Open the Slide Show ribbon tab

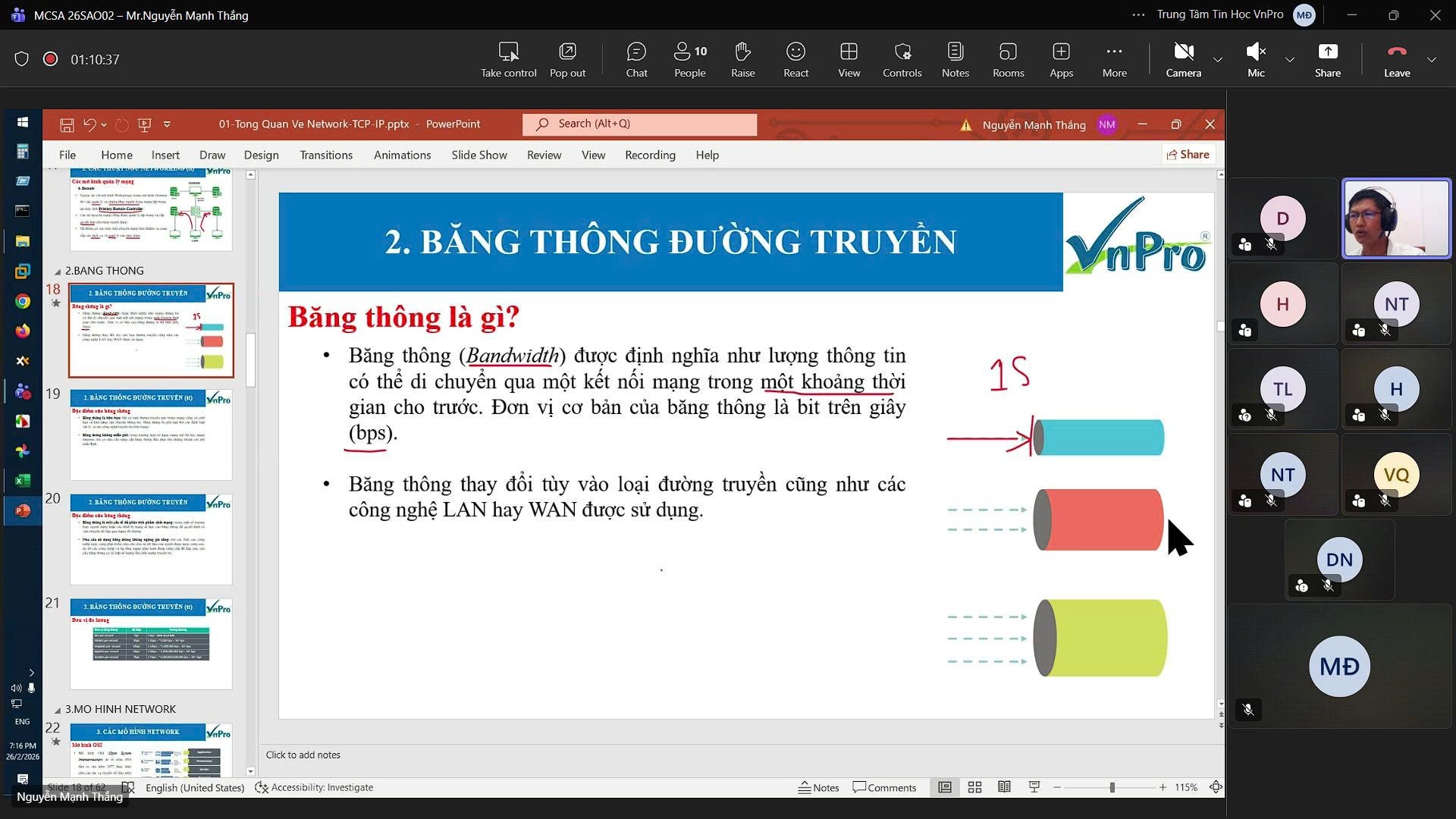[x=479, y=155]
